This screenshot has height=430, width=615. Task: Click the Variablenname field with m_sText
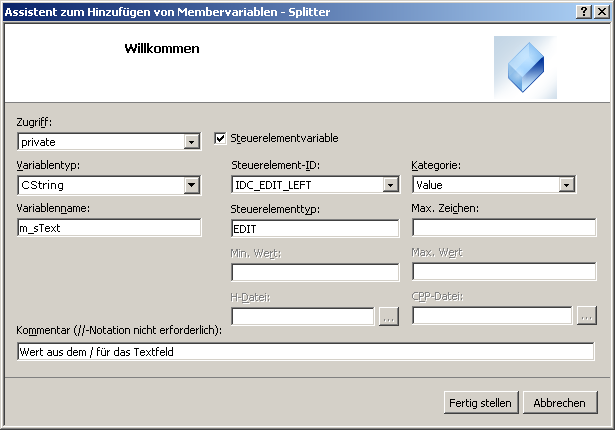coord(109,228)
